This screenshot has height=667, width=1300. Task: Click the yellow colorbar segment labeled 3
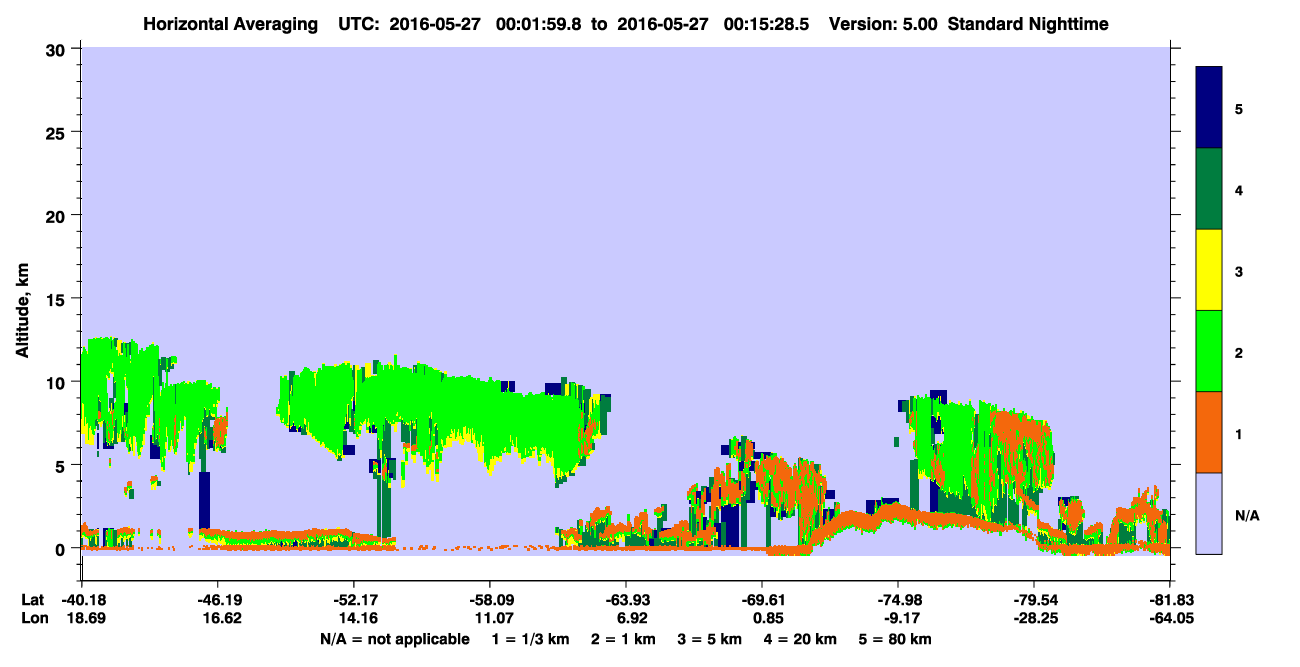(x=1209, y=270)
